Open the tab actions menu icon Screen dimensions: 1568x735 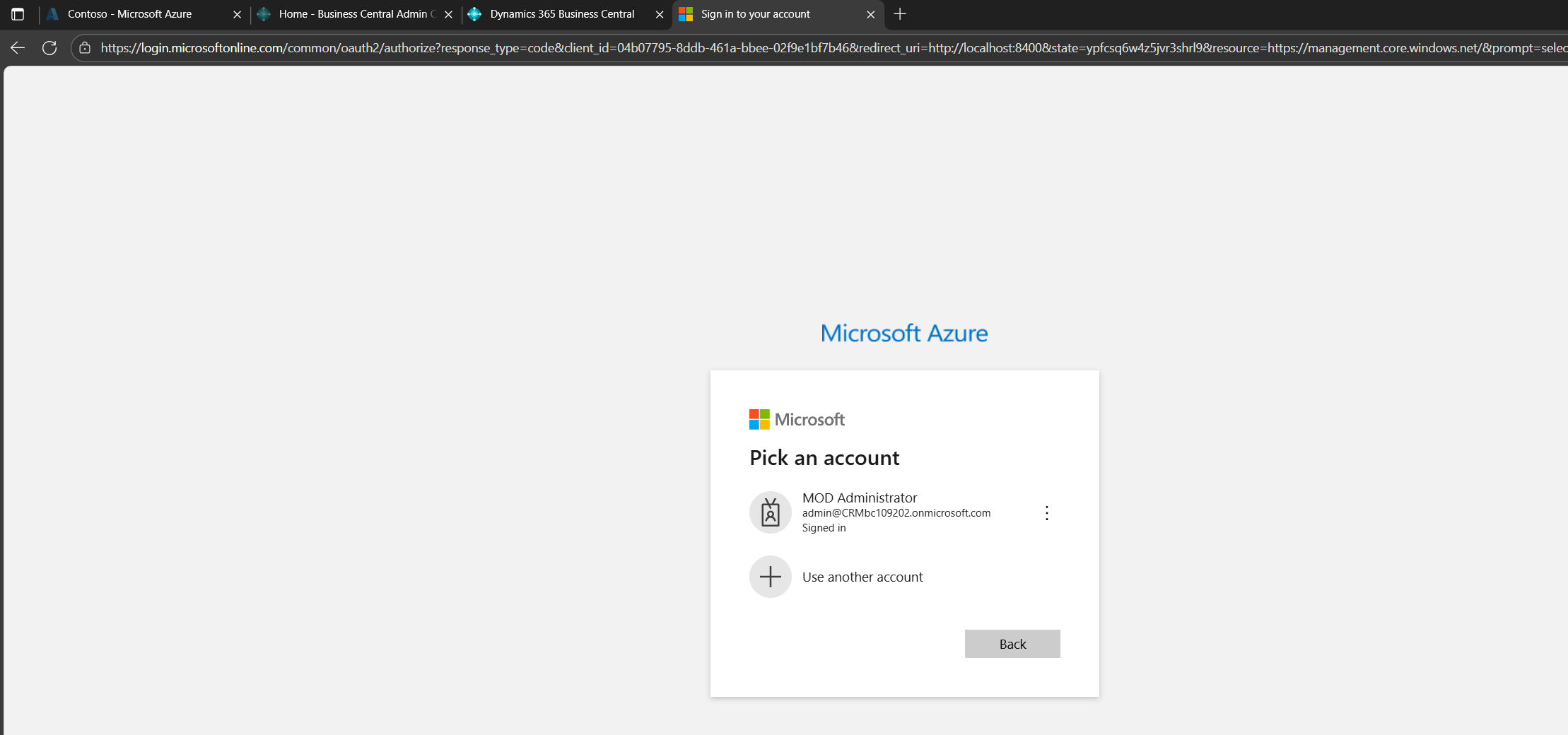[x=18, y=14]
